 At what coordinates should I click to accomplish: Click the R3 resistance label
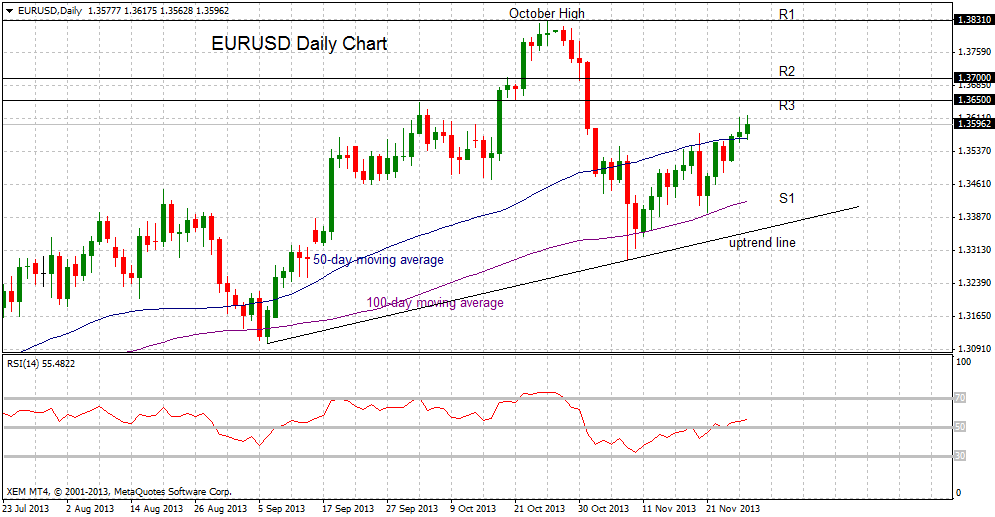click(x=787, y=105)
